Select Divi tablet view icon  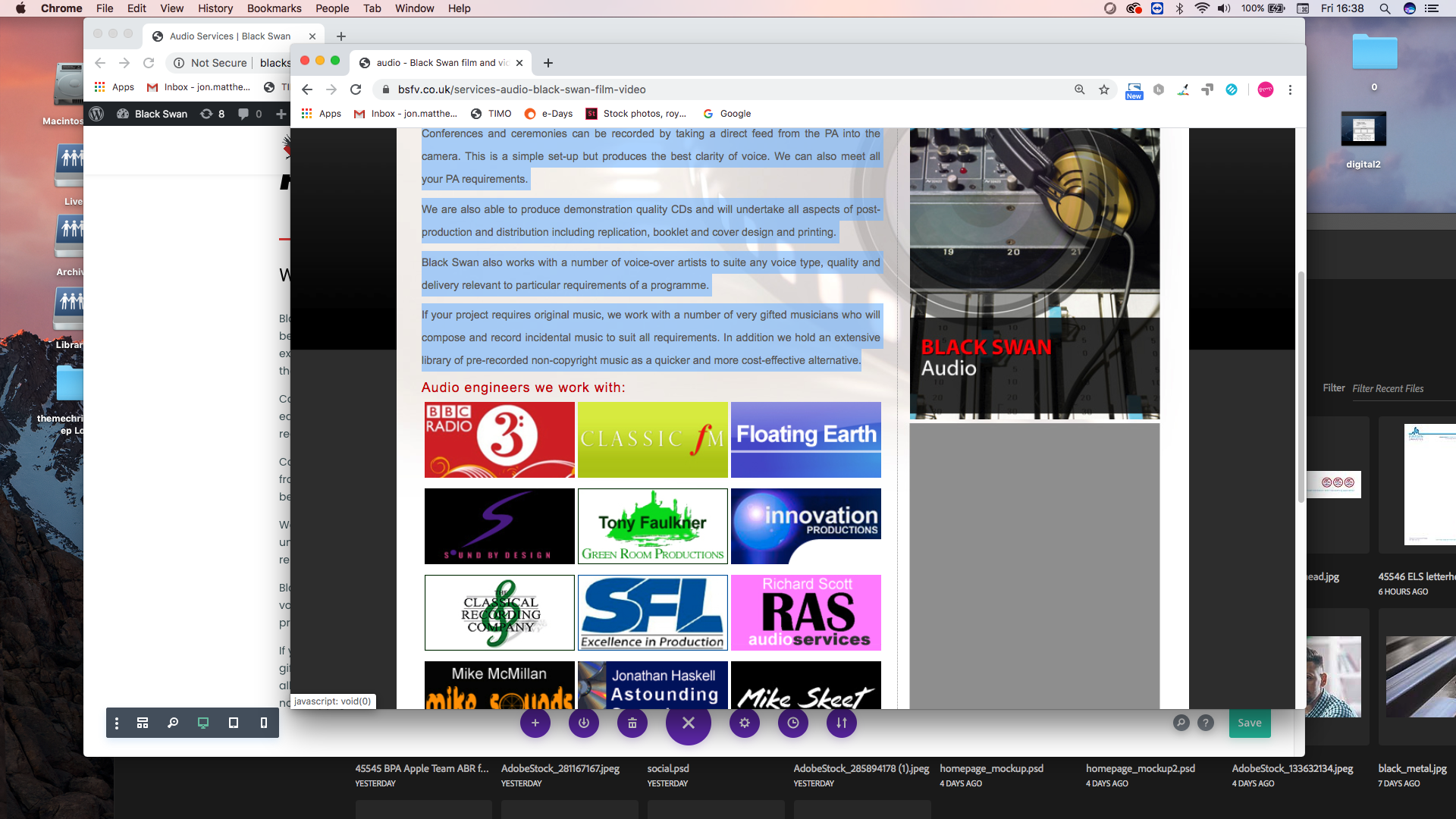234,723
